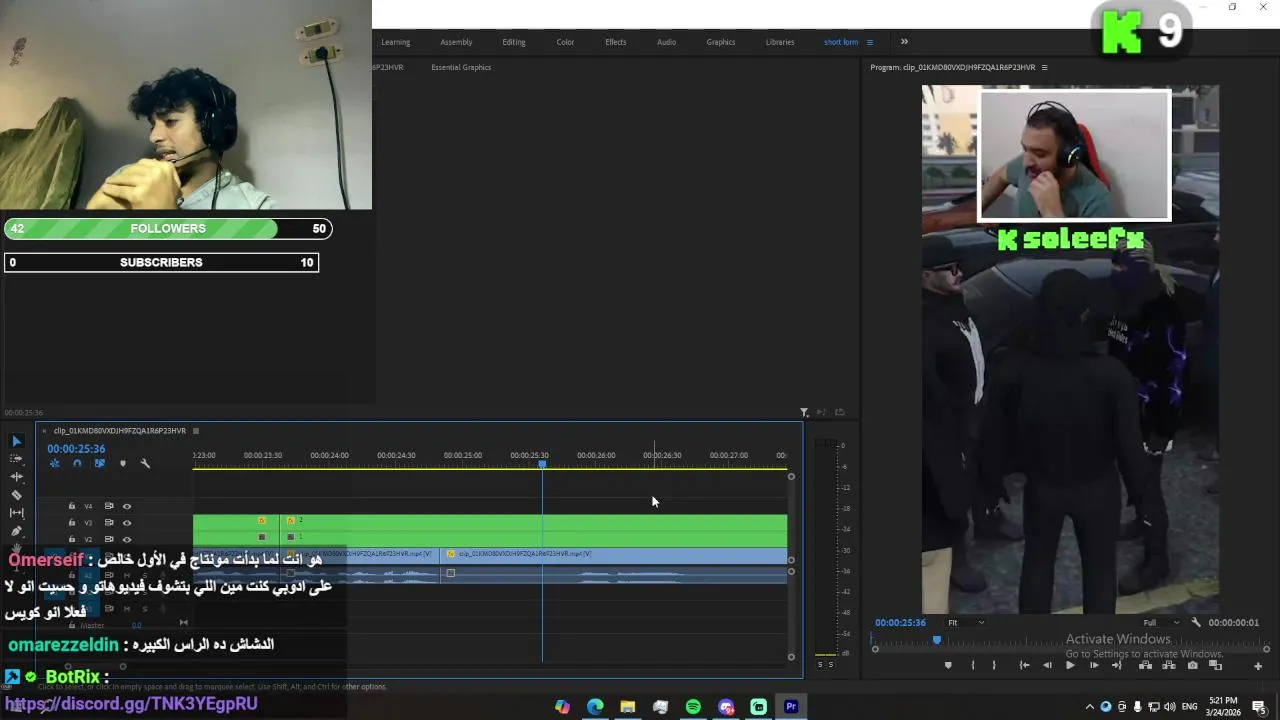The width and height of the screenshot is (1280, 720).
Task: Toggle timeline snapping magnet
Action: (77, 463)
